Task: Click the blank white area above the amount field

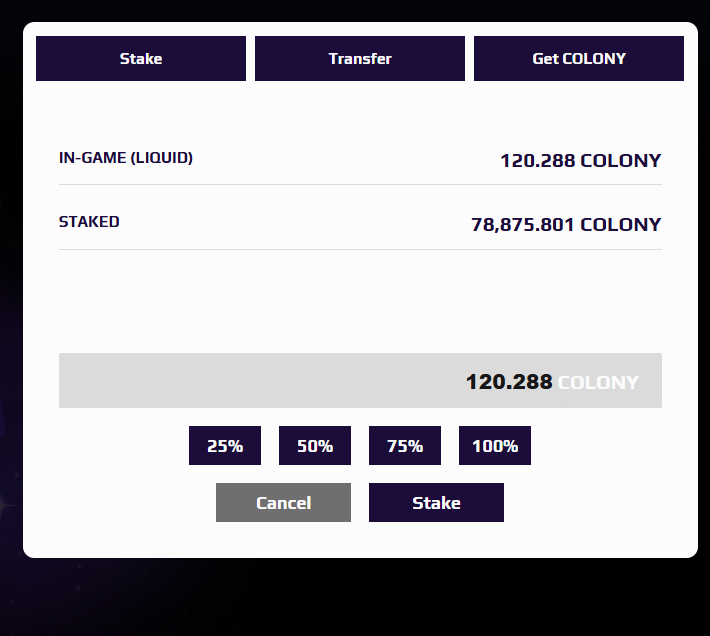Action: (x=360, y=300)
